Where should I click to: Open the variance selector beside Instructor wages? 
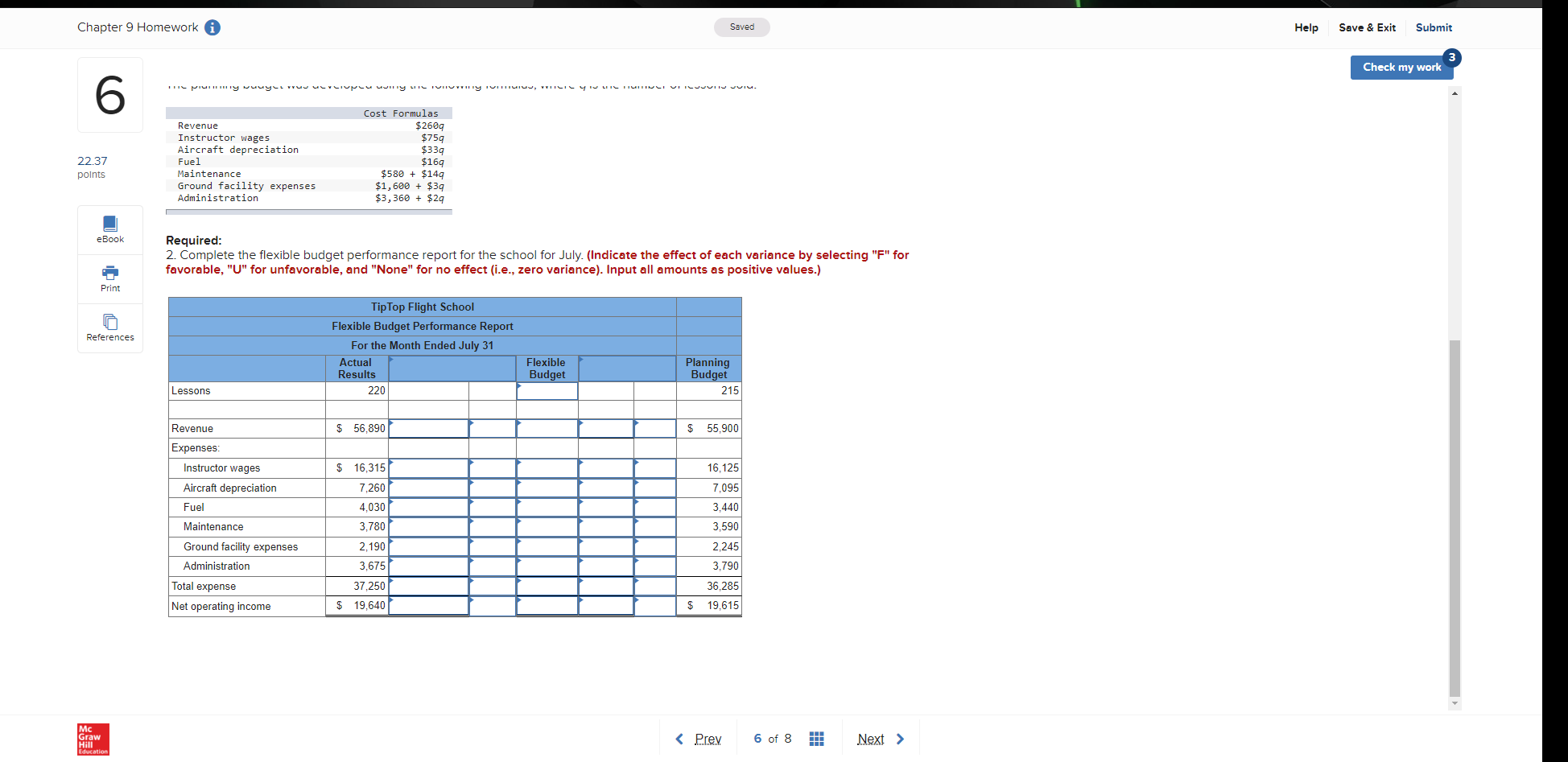pos(492,467)
